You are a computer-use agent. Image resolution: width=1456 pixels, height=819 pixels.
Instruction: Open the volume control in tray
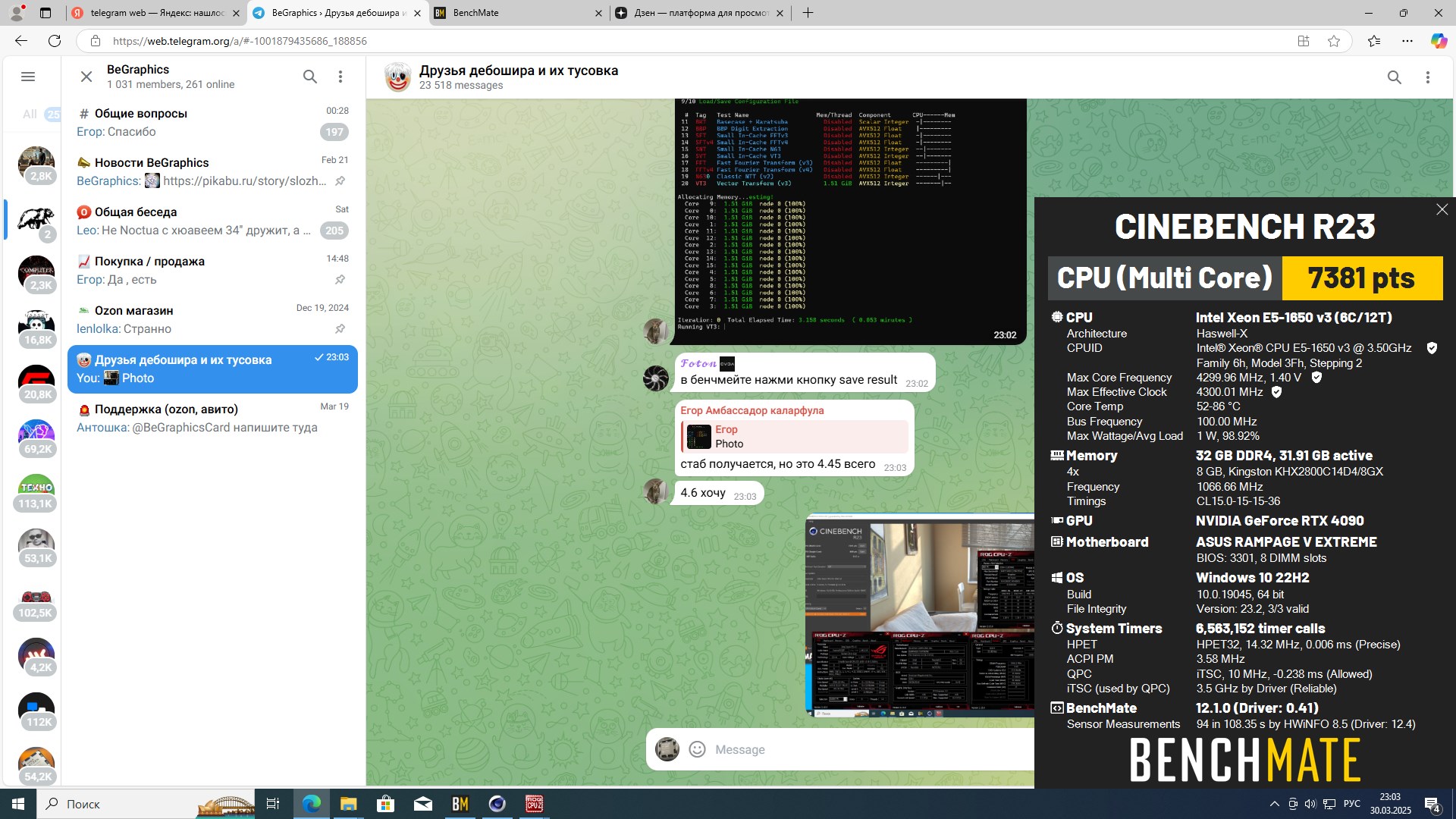coord(1311,804)
